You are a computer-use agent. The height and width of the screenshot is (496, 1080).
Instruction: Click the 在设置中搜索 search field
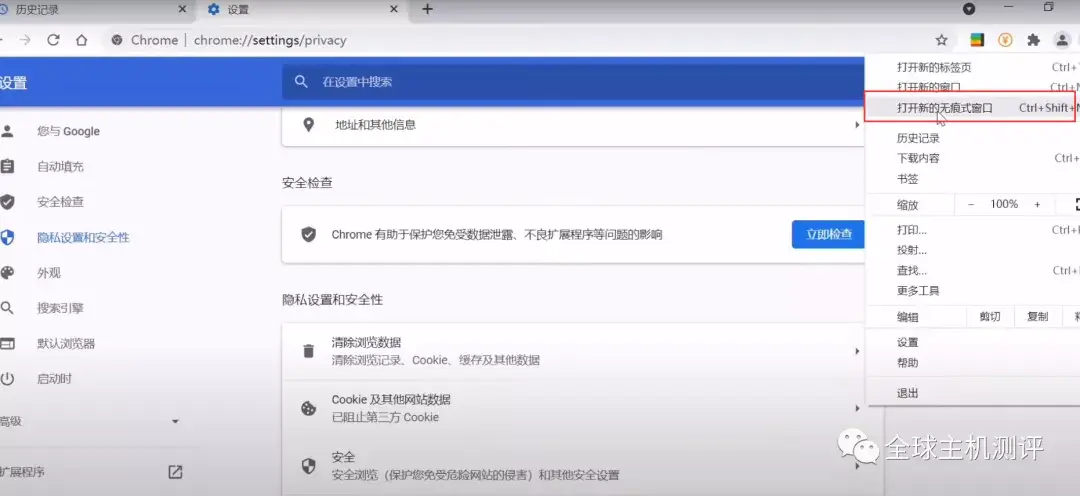573,81
